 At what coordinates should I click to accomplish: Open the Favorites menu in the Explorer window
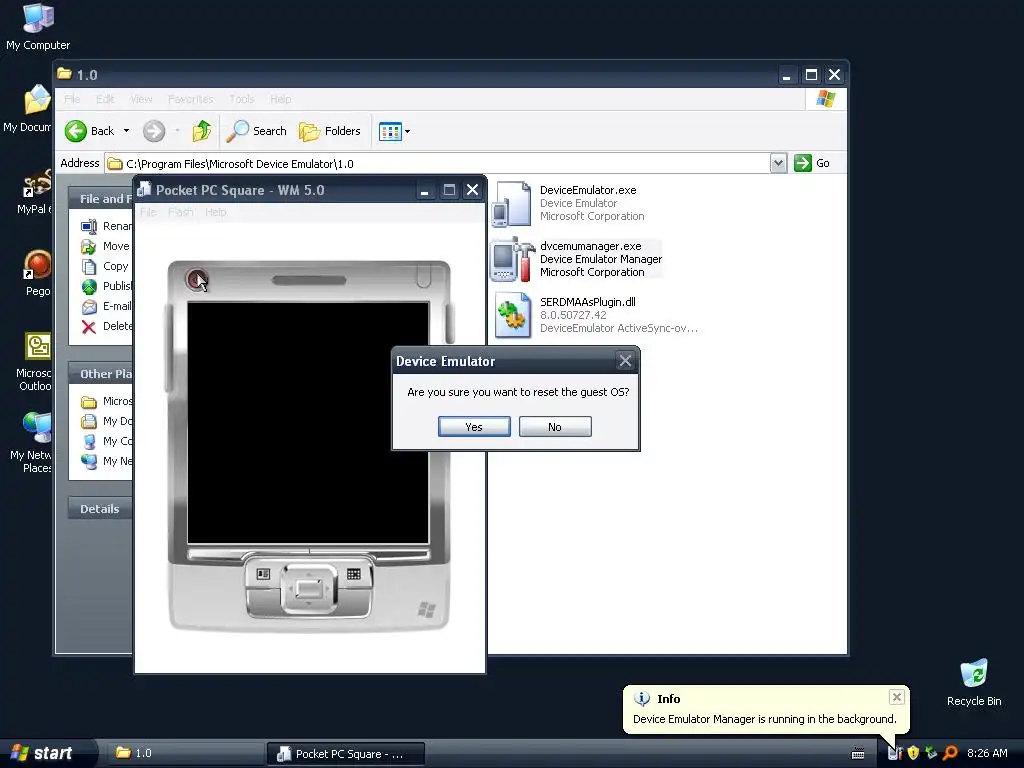(x=190, y=99)
